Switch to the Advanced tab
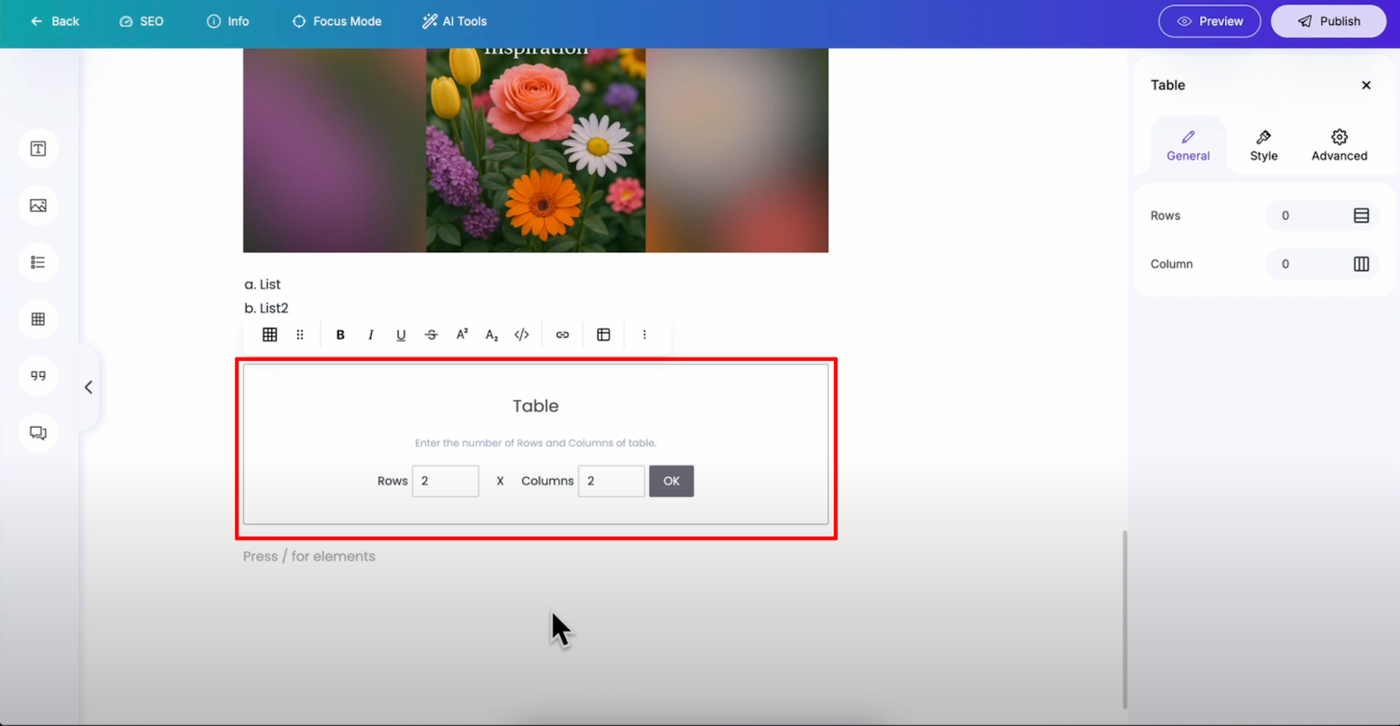 1339,145
